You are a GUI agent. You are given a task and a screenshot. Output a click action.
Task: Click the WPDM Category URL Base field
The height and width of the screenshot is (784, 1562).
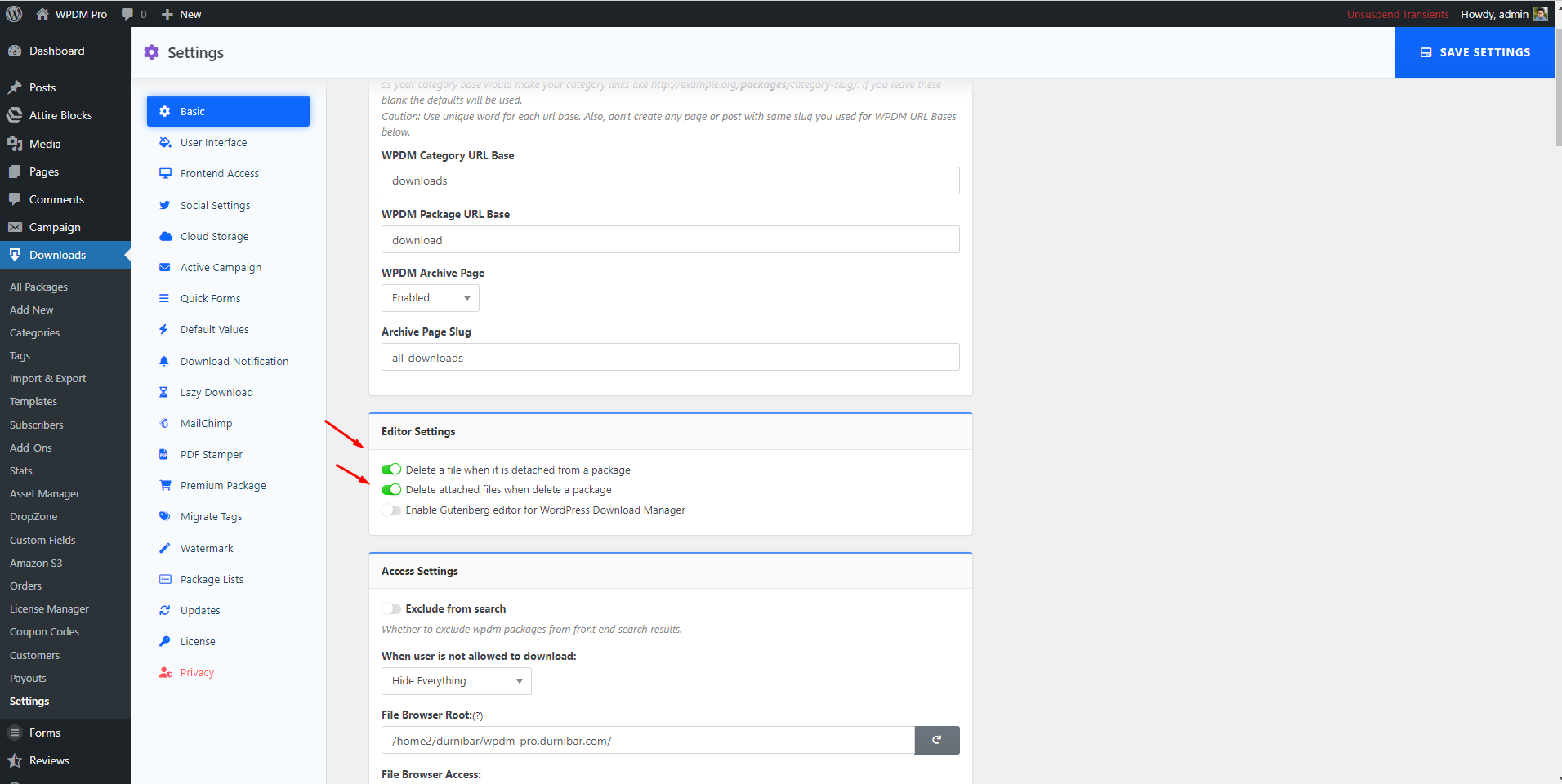670,180
